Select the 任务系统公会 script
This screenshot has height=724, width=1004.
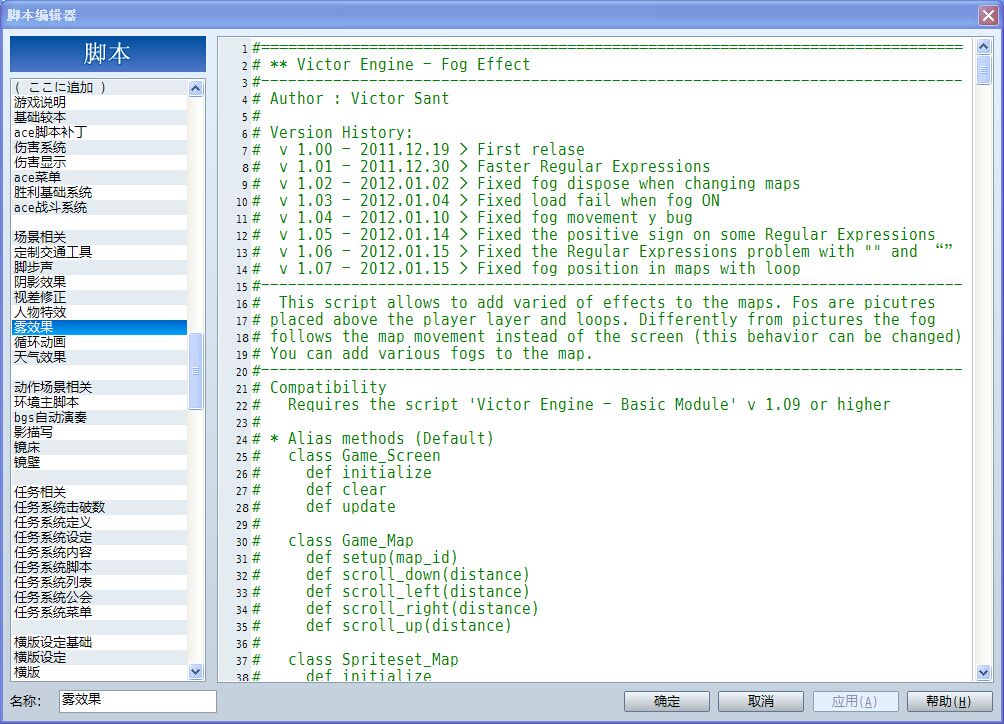[x=100, y=597]
